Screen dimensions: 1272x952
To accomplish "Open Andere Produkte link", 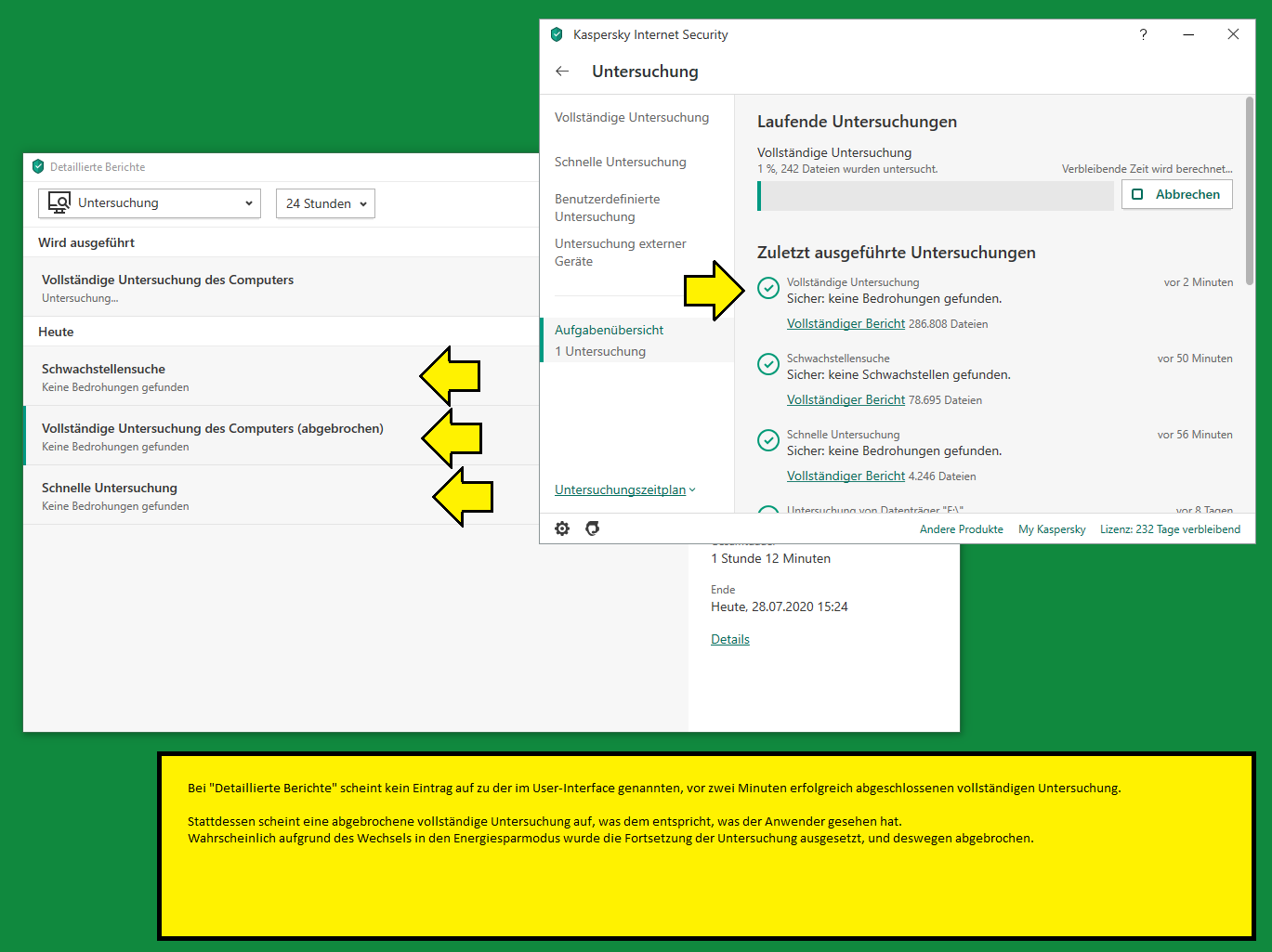I will tap(962, 529).
